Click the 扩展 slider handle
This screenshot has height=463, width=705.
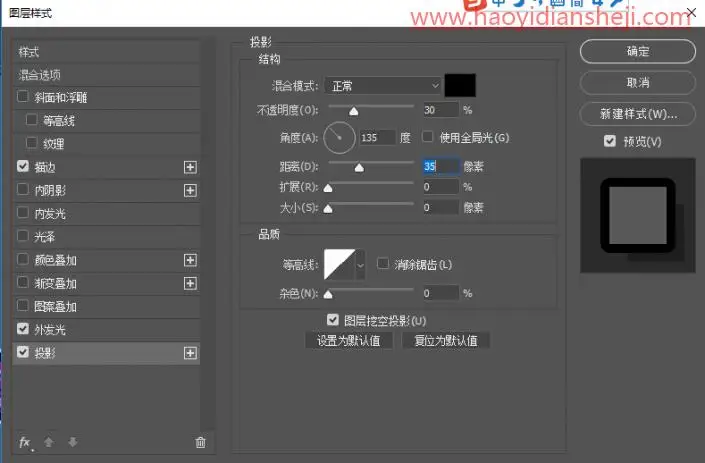tap(328, 188)
